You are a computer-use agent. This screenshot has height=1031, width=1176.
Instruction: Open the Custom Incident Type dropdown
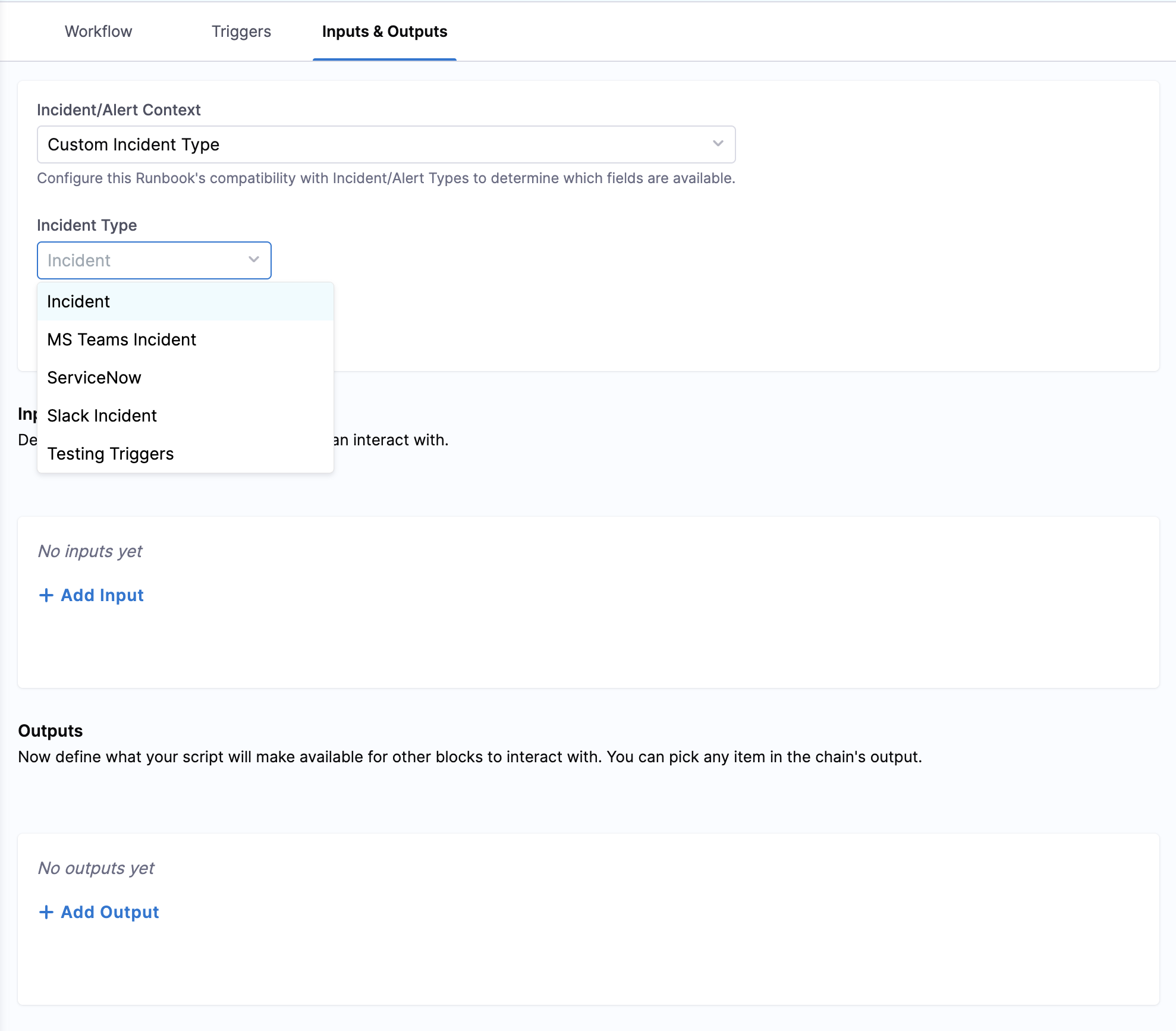(386, 144)
